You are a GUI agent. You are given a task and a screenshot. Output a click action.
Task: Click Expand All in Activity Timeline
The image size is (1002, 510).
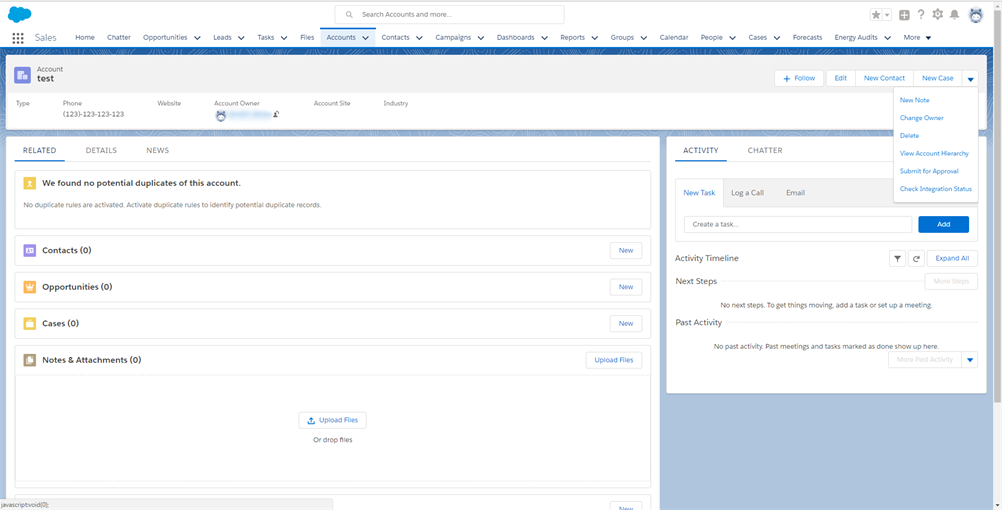952,258
